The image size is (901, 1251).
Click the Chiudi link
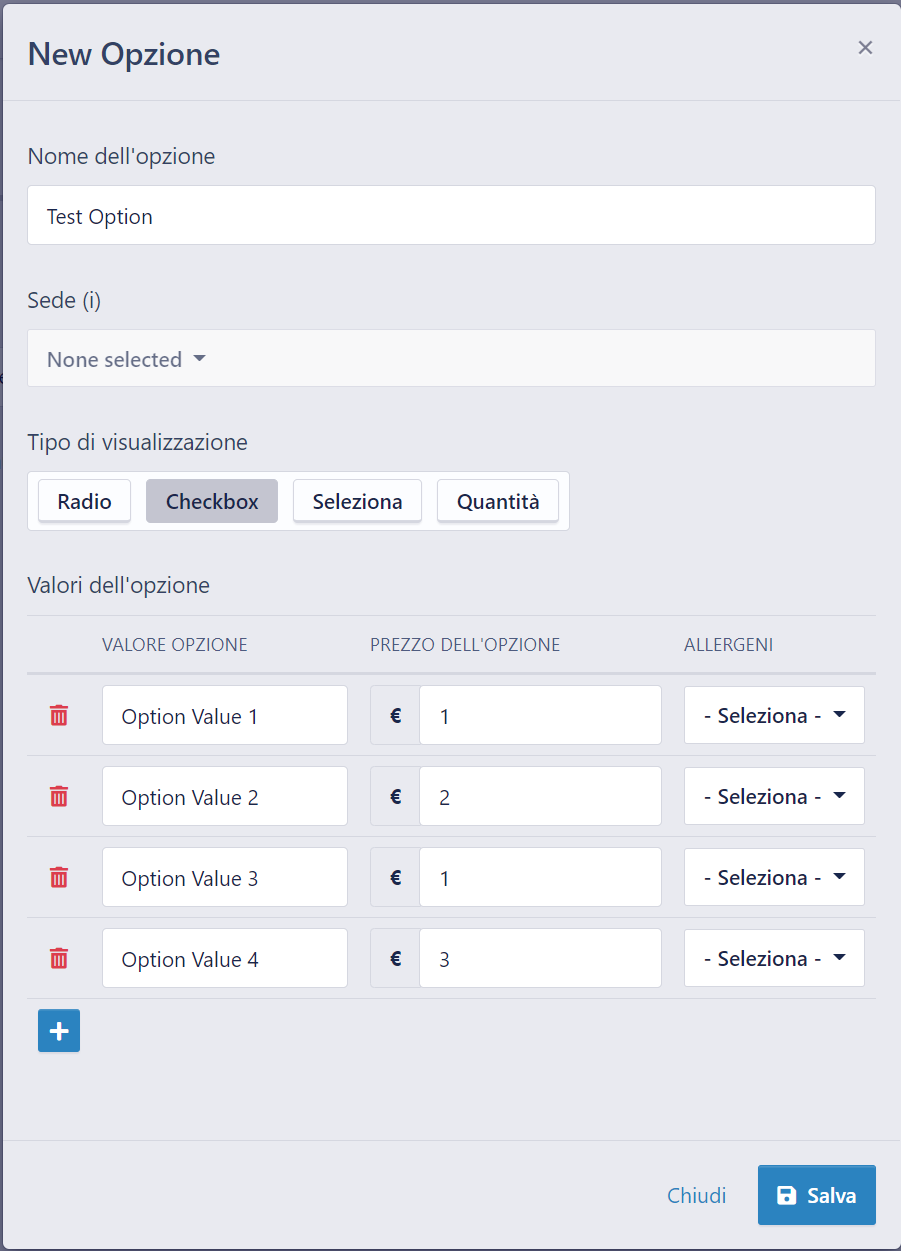click(697, 1195)
